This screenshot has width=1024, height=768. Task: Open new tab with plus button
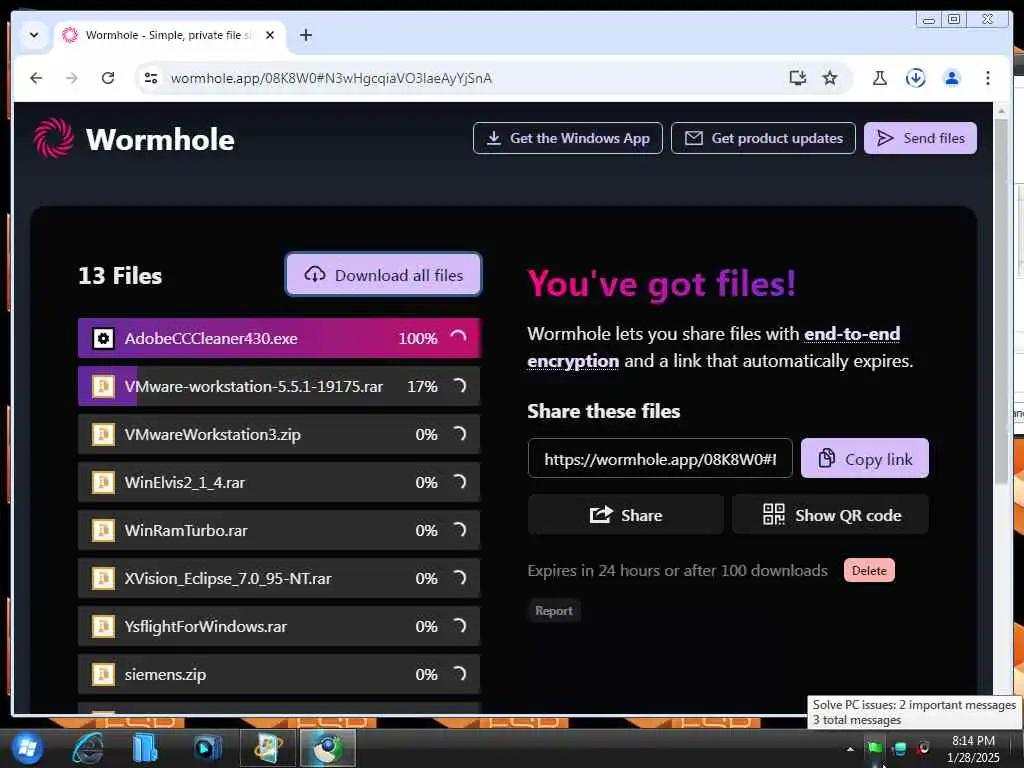[306, 35]
